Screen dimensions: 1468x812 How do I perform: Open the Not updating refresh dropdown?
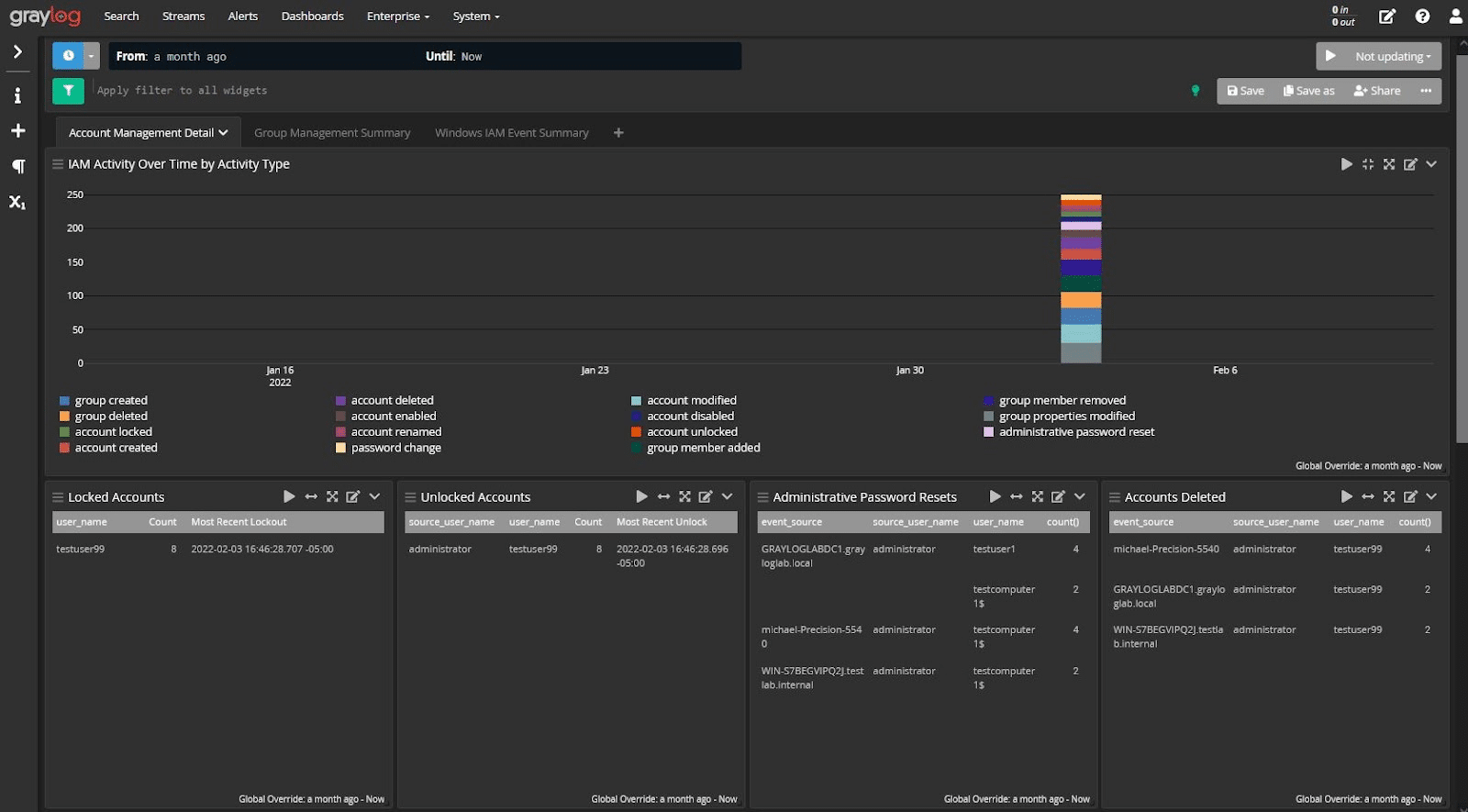(1392, 57)
